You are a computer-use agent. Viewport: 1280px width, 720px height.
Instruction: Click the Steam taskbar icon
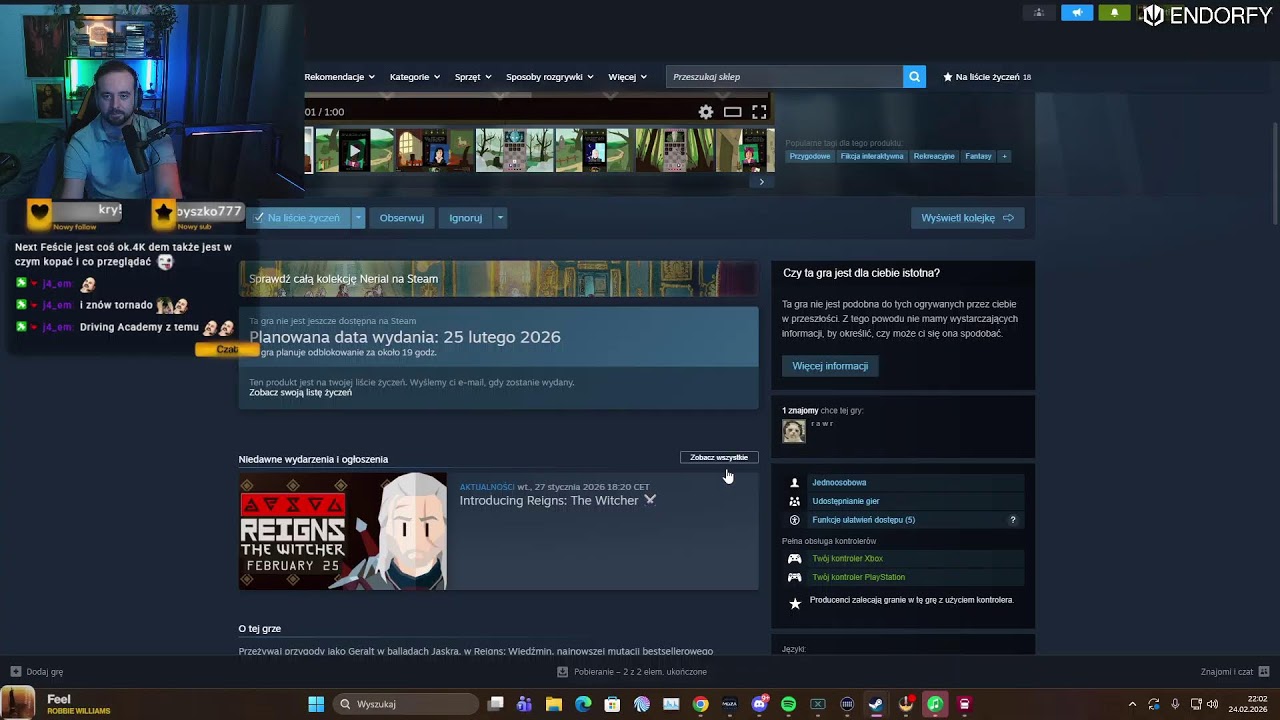876,704
